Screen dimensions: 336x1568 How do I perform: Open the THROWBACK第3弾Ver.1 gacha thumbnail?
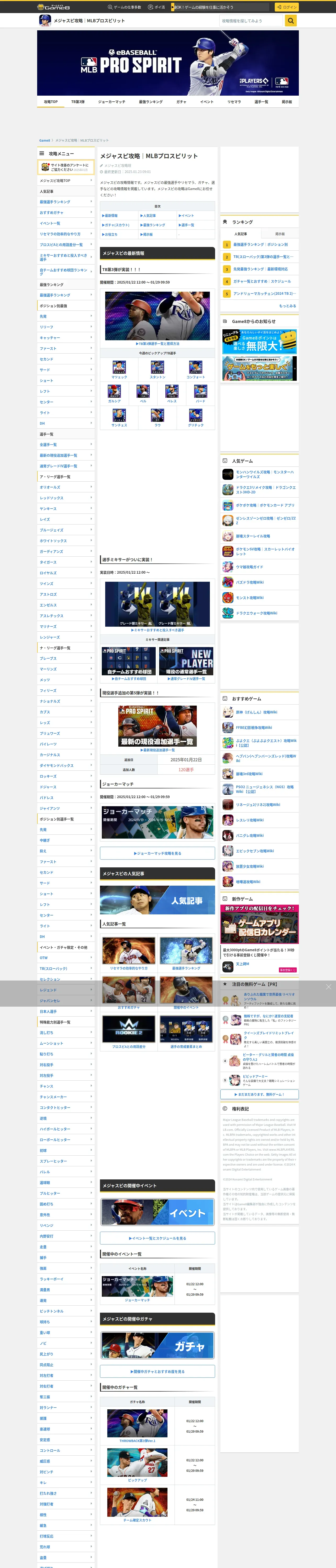[x=137, y=1423]
